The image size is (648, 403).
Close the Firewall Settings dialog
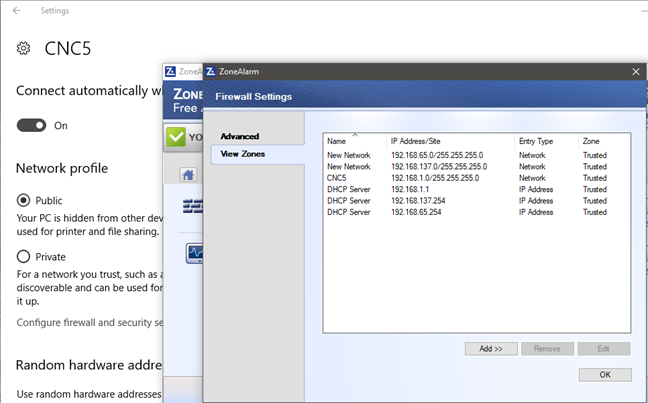(x=636, y=72)
